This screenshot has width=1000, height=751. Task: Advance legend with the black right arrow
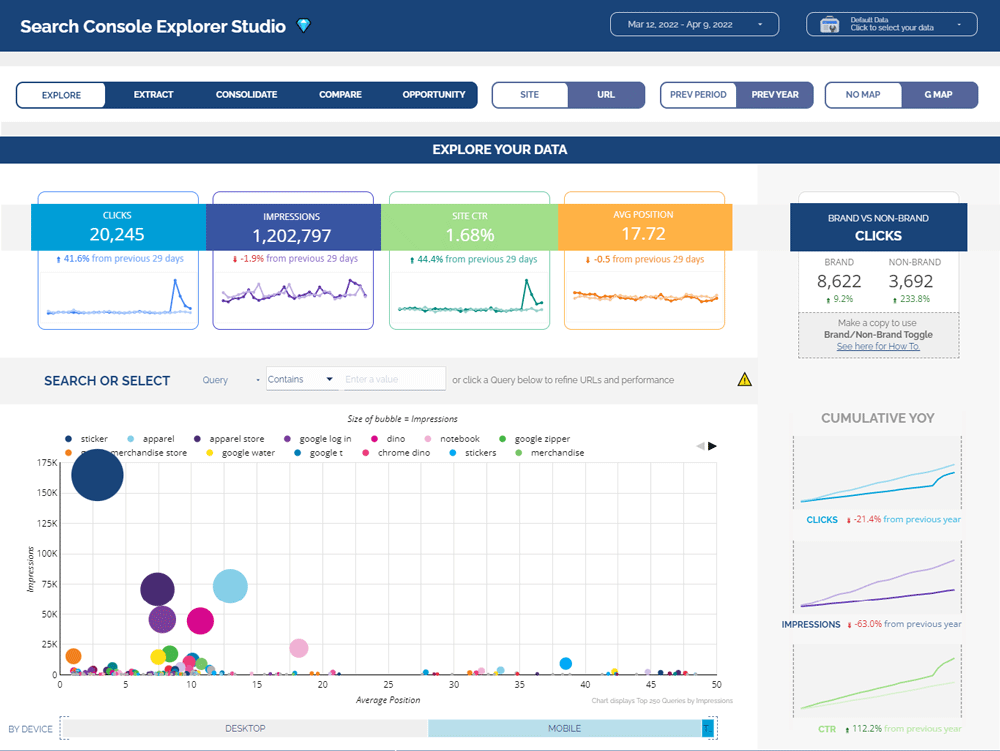click(x=712, y=446)
